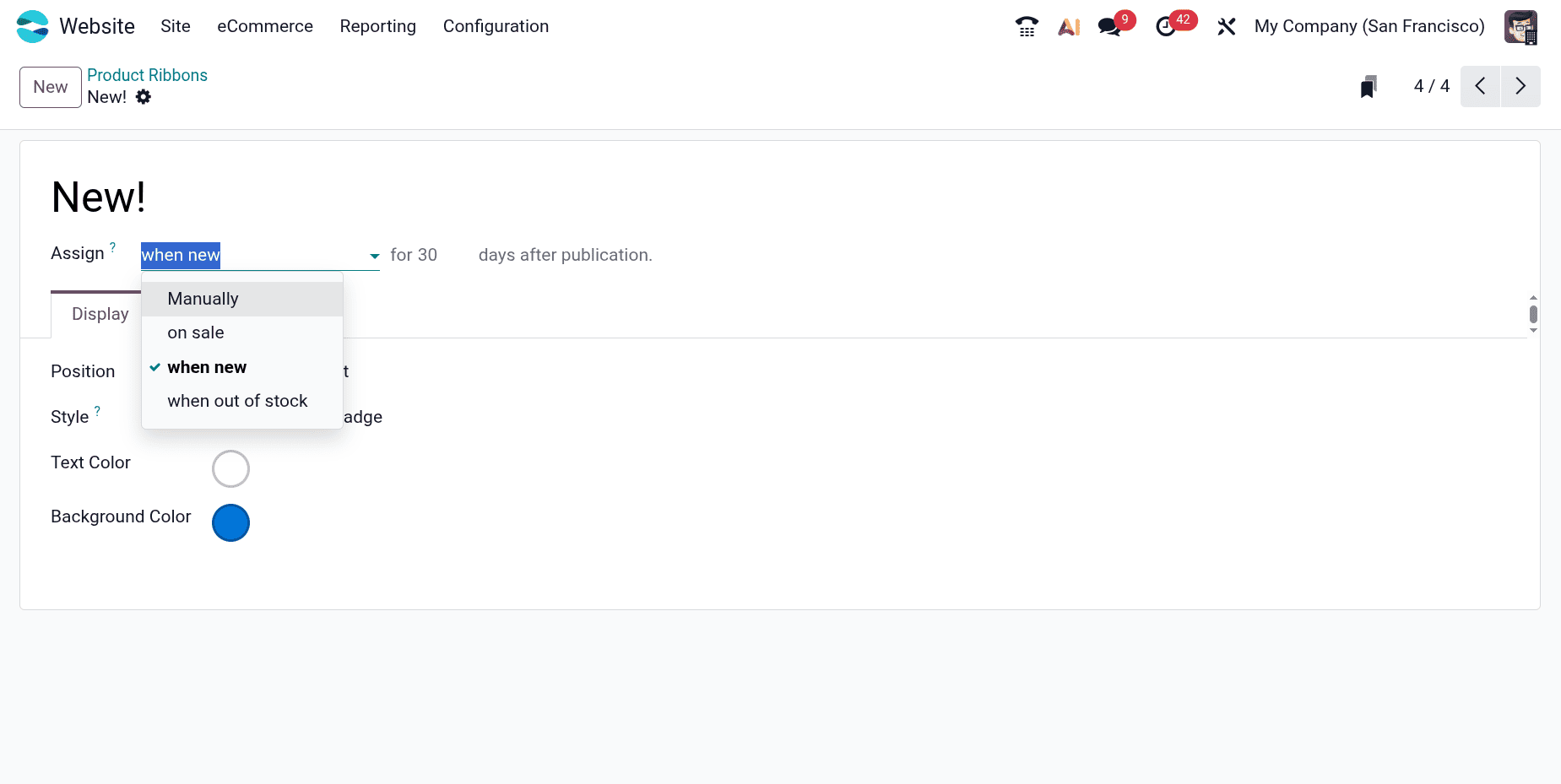This screenshot has width=1561, height=784.
Task: Open the eCommerce menu
Action: (x=265, y=26)
